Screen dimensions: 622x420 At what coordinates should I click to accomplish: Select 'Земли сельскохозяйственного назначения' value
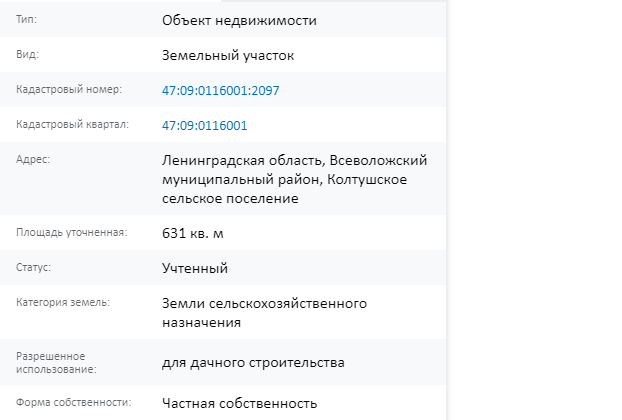click(x=265, y=313)
